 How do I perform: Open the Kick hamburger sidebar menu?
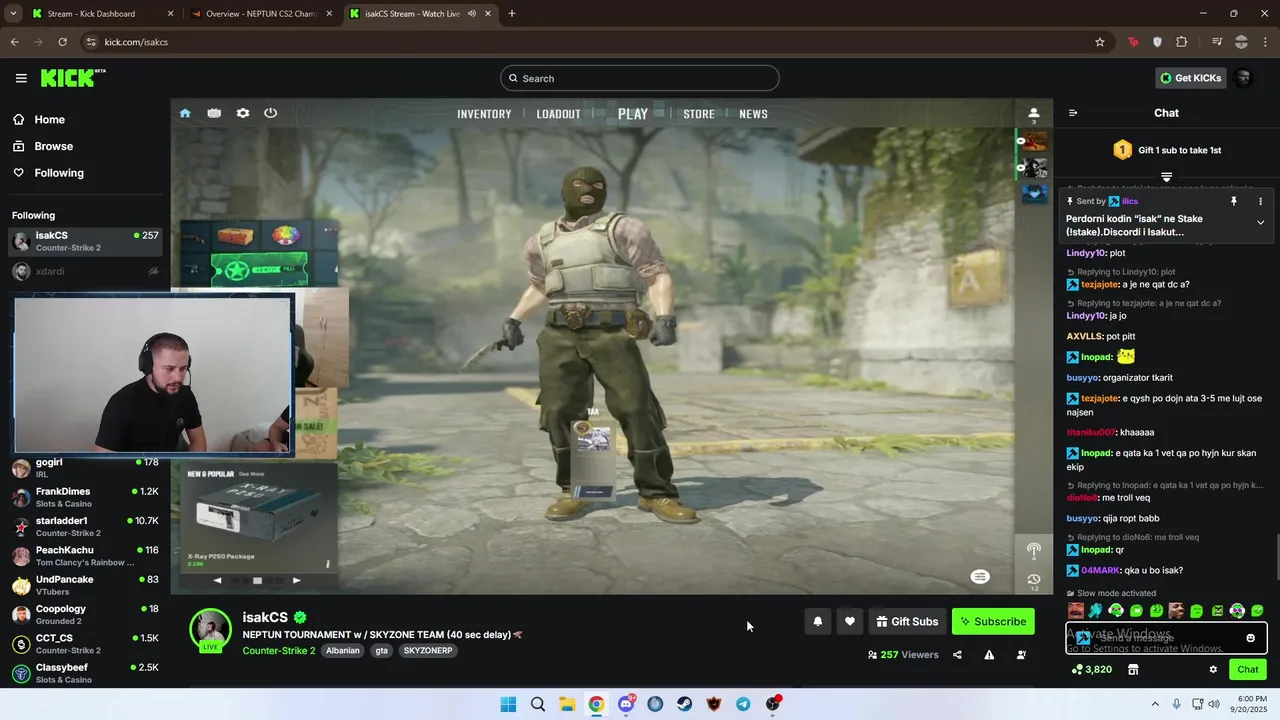click(21, 78)
